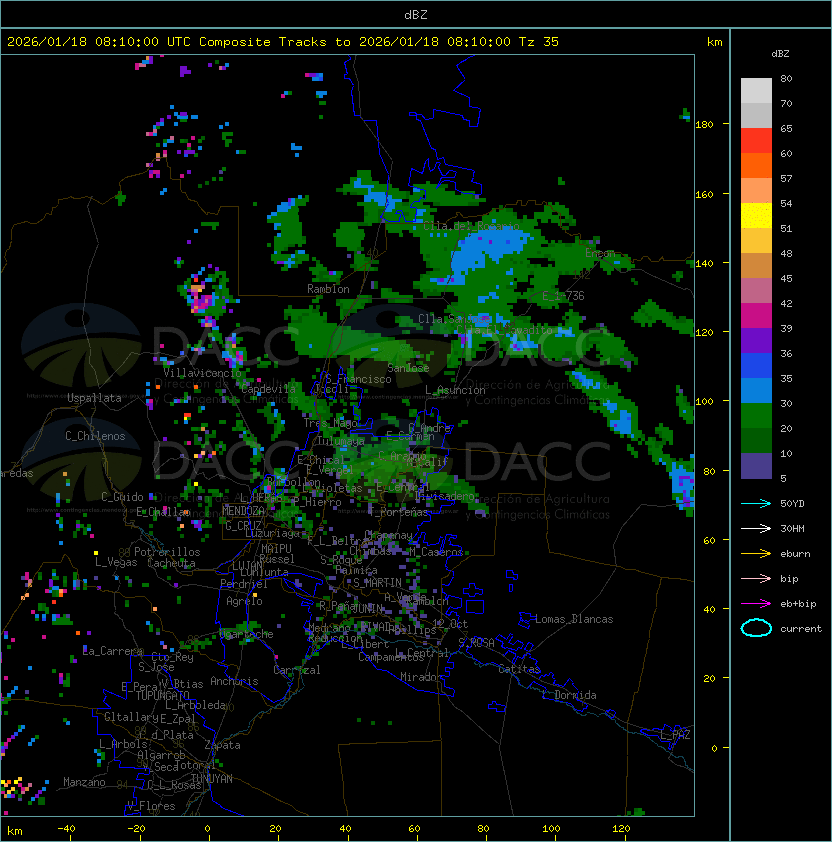832x842 pixels.
Task: Click the 'Cacheuta' map label
Action: pos(171,563)
